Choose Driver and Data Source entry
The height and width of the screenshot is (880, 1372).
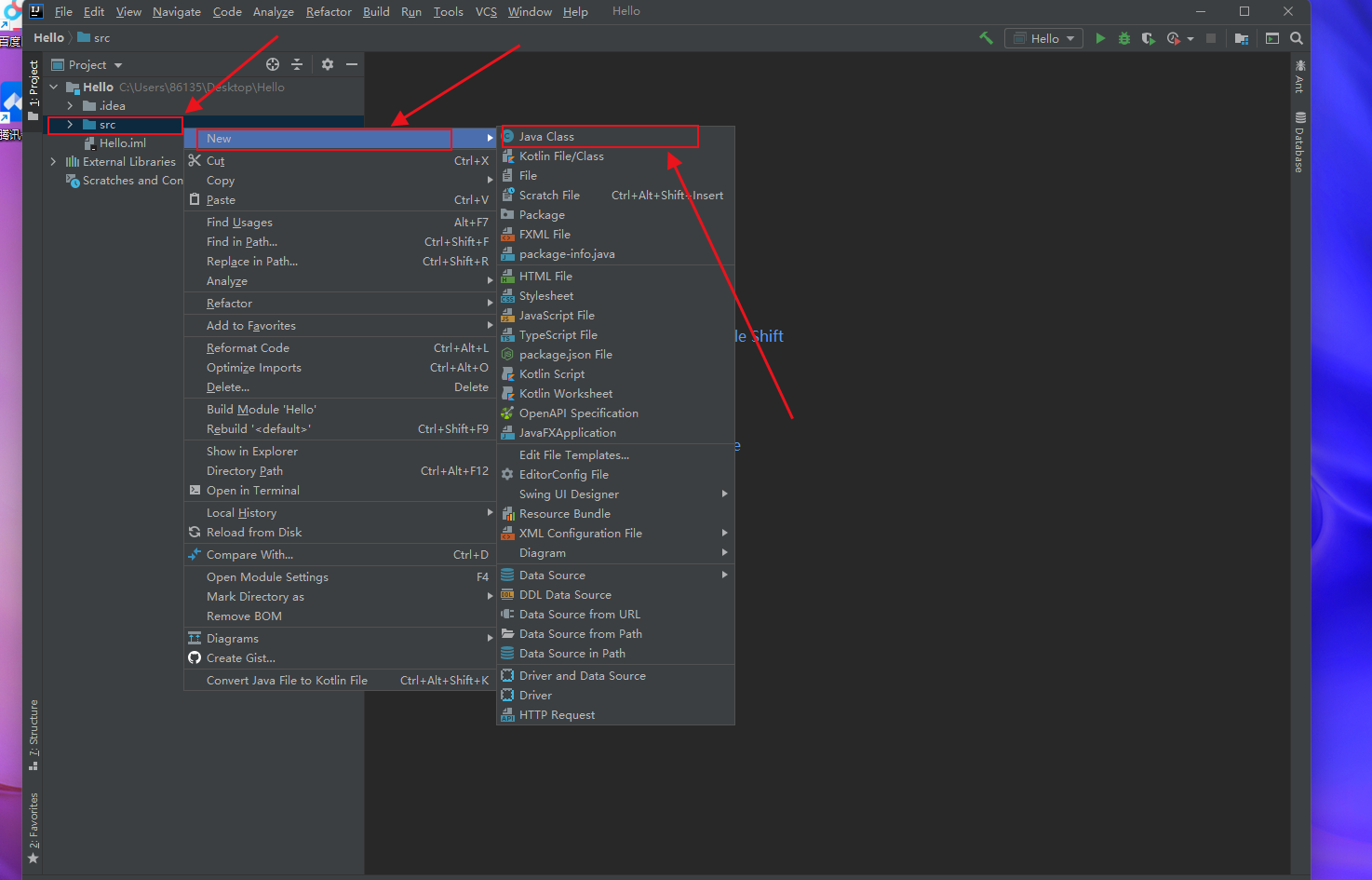coord(615,676)
